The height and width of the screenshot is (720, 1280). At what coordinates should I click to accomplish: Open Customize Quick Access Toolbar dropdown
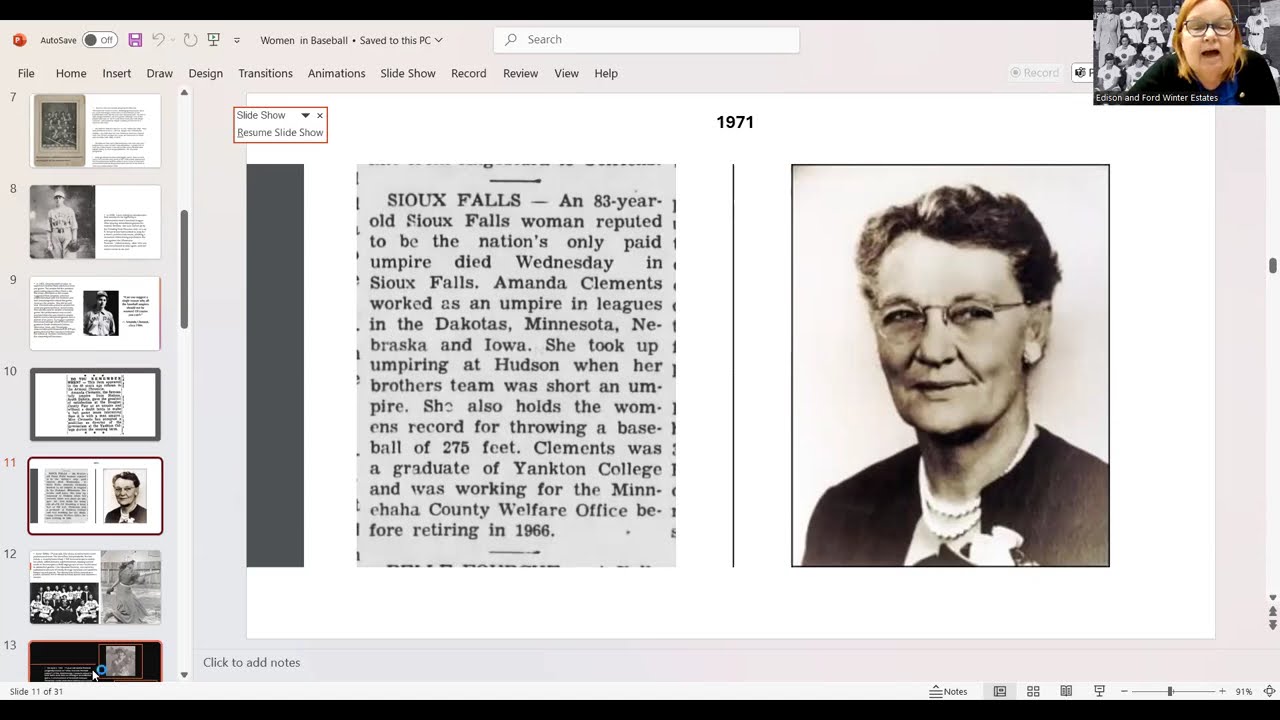click(x=237, y=40)
